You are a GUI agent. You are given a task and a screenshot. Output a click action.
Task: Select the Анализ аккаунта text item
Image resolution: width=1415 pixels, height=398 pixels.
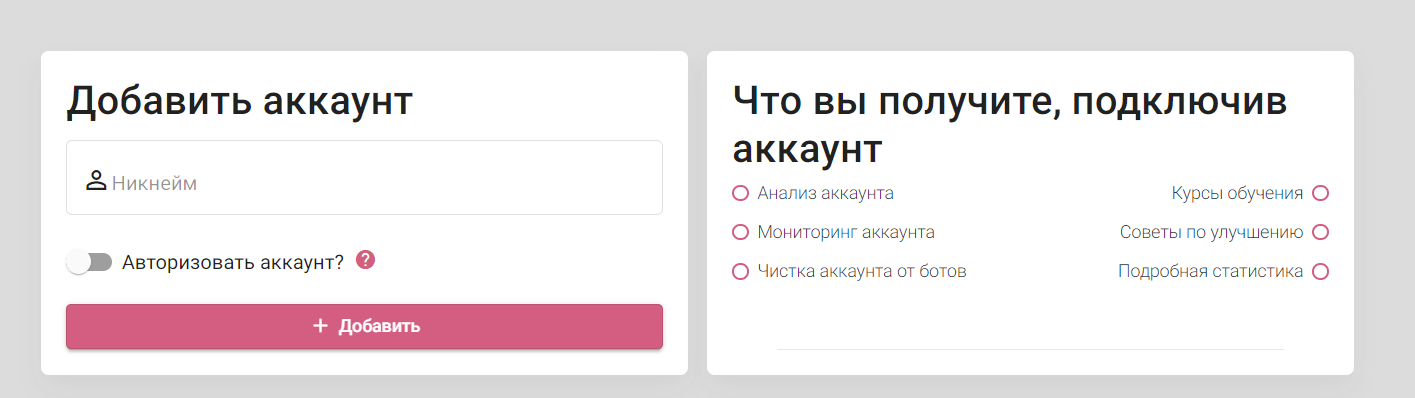coord(826,193)
